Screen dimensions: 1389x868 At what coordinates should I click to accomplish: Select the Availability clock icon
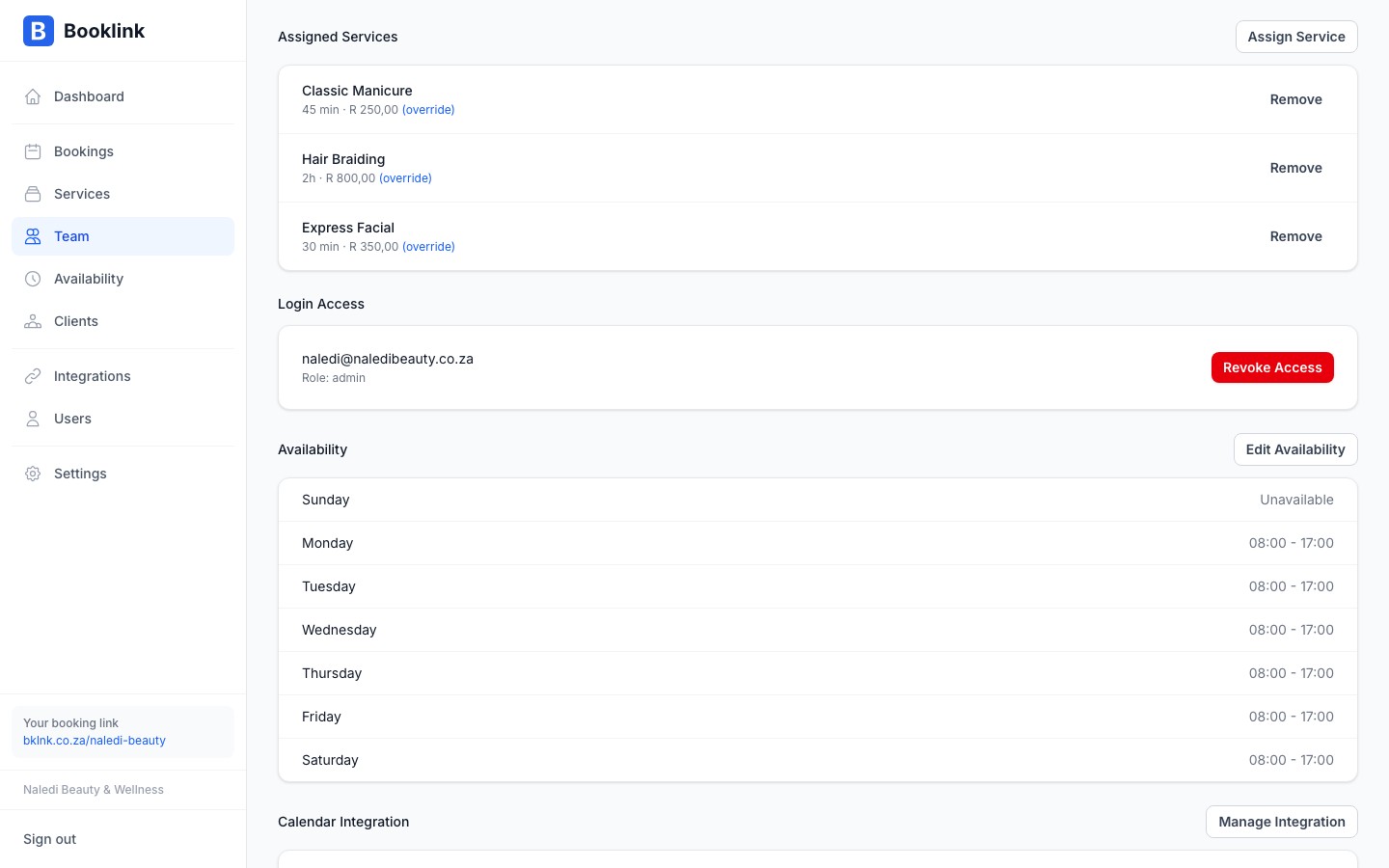click(33, 279)
